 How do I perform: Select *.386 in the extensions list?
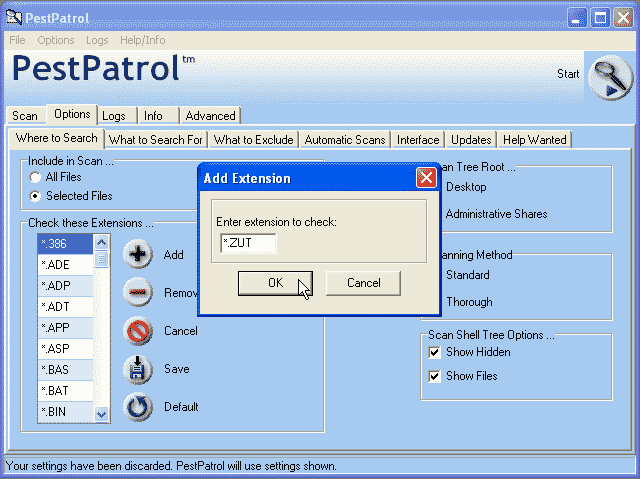point(65,244)
